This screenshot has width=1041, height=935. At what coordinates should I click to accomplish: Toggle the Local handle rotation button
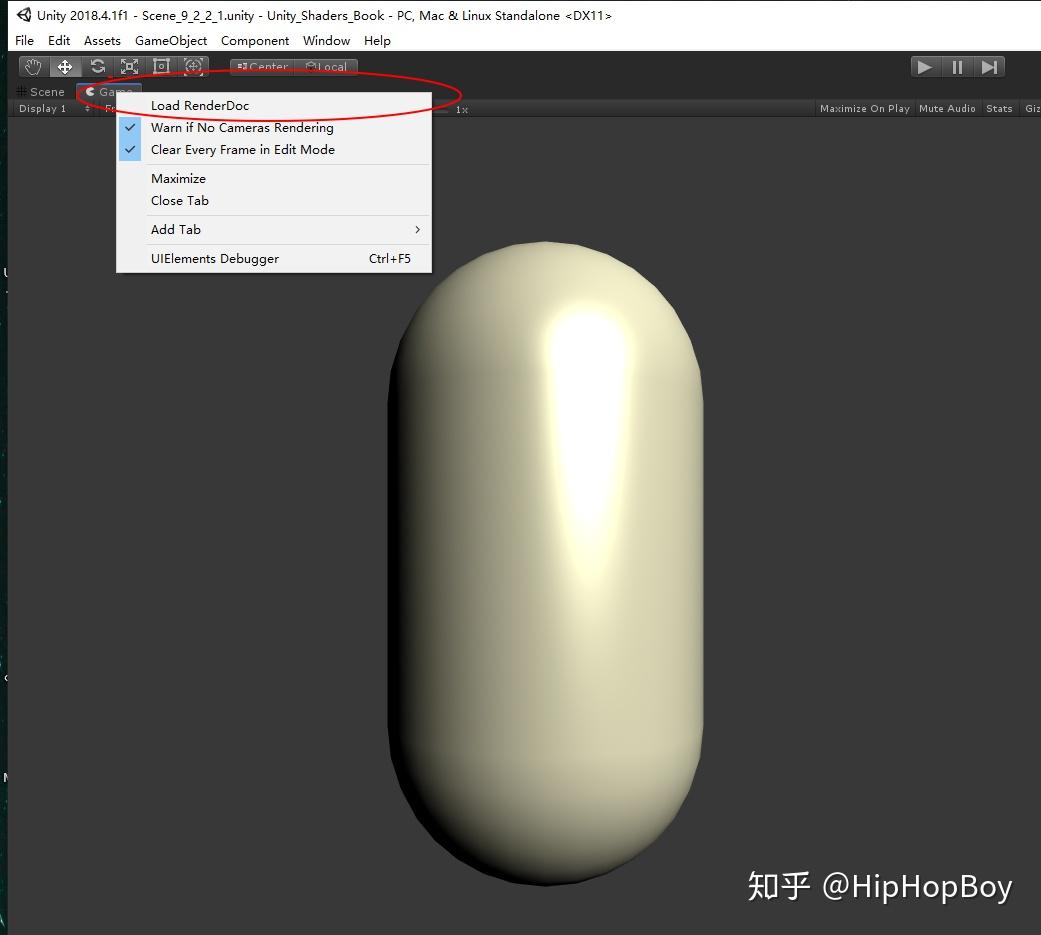[x=326, y=67]
